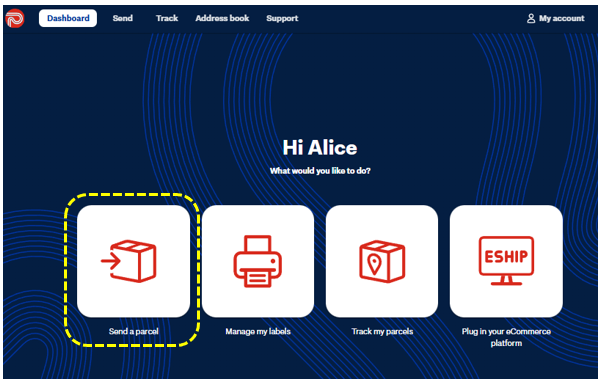This screenshot has width=599, height=385.
Task: Go to Address book
Action: 222,18
